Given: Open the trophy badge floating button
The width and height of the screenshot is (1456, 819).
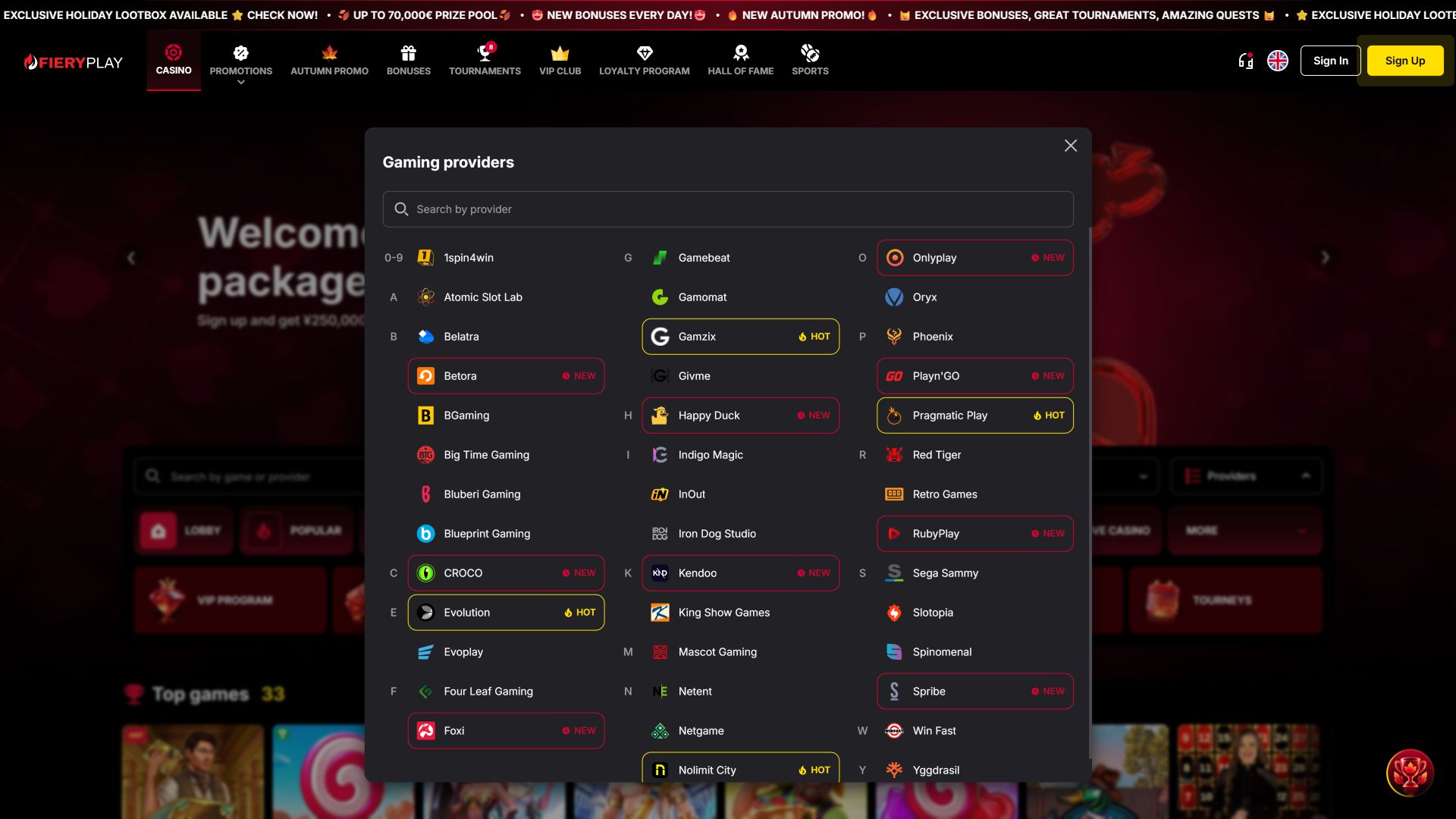Looking at the screenshot, I should click(x=1410, y=773).
